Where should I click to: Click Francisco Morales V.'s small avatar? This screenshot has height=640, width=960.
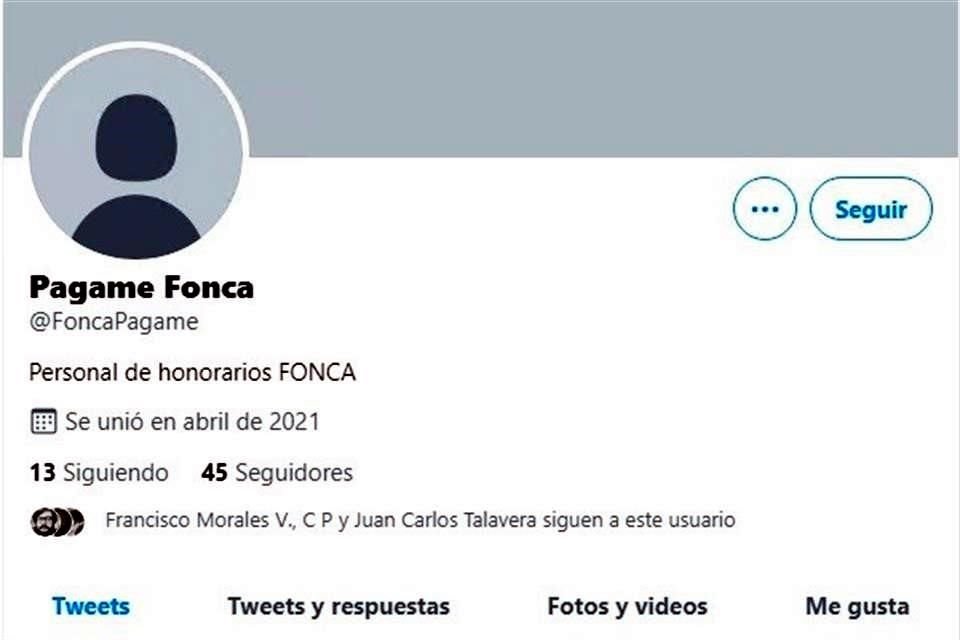[45, 520]
